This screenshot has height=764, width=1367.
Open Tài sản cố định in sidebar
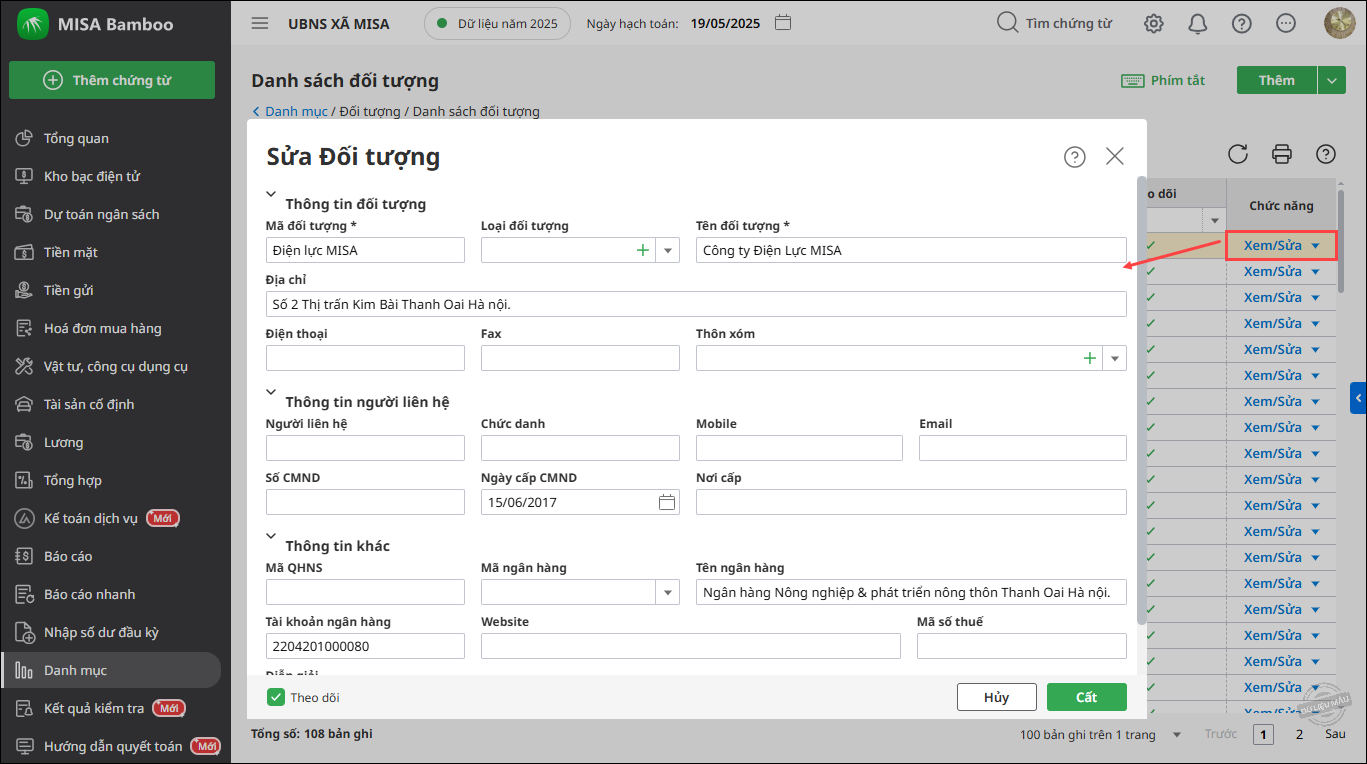pos(89,404)
